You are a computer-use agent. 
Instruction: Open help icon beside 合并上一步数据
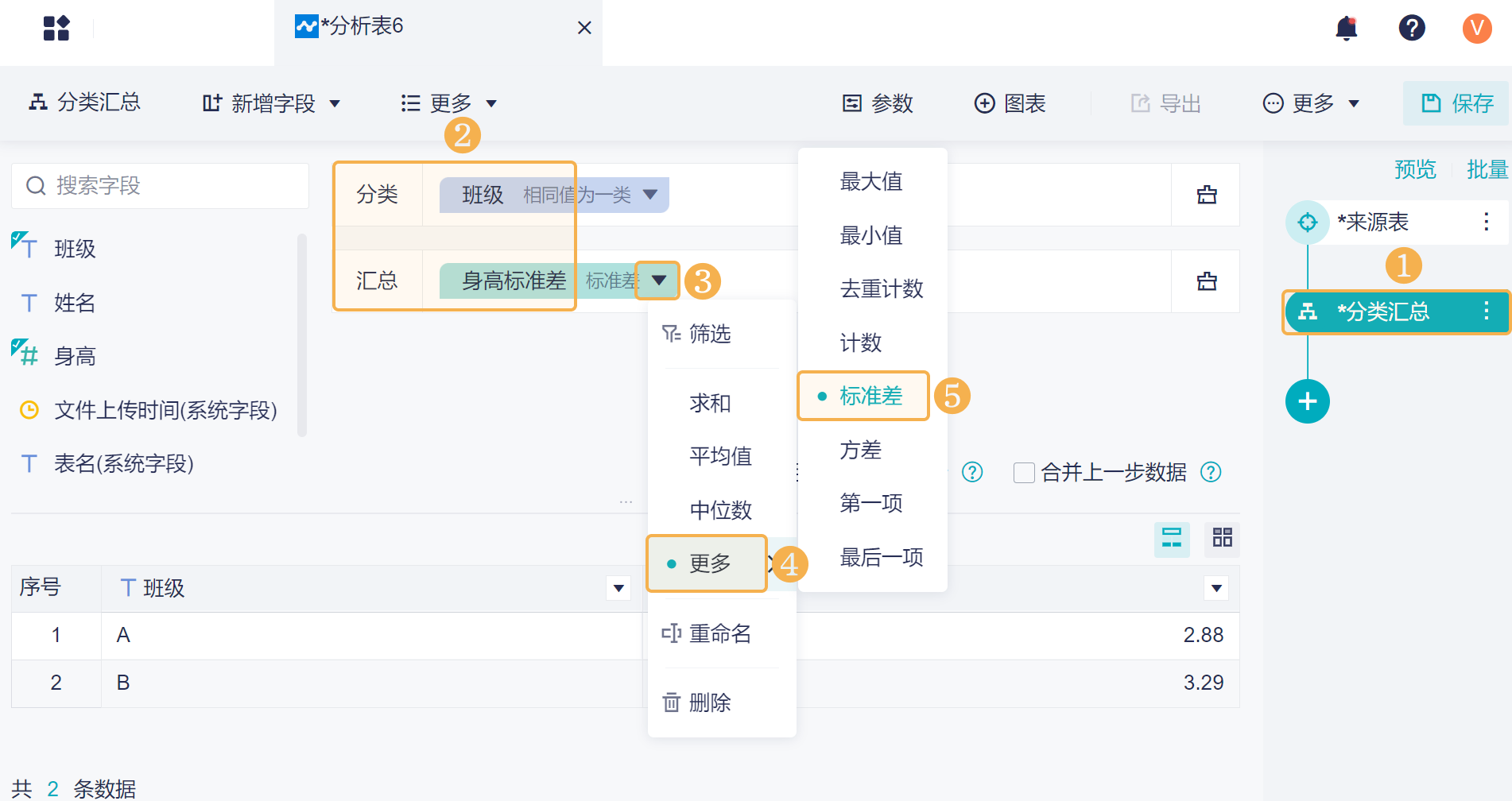point(1211,472)
